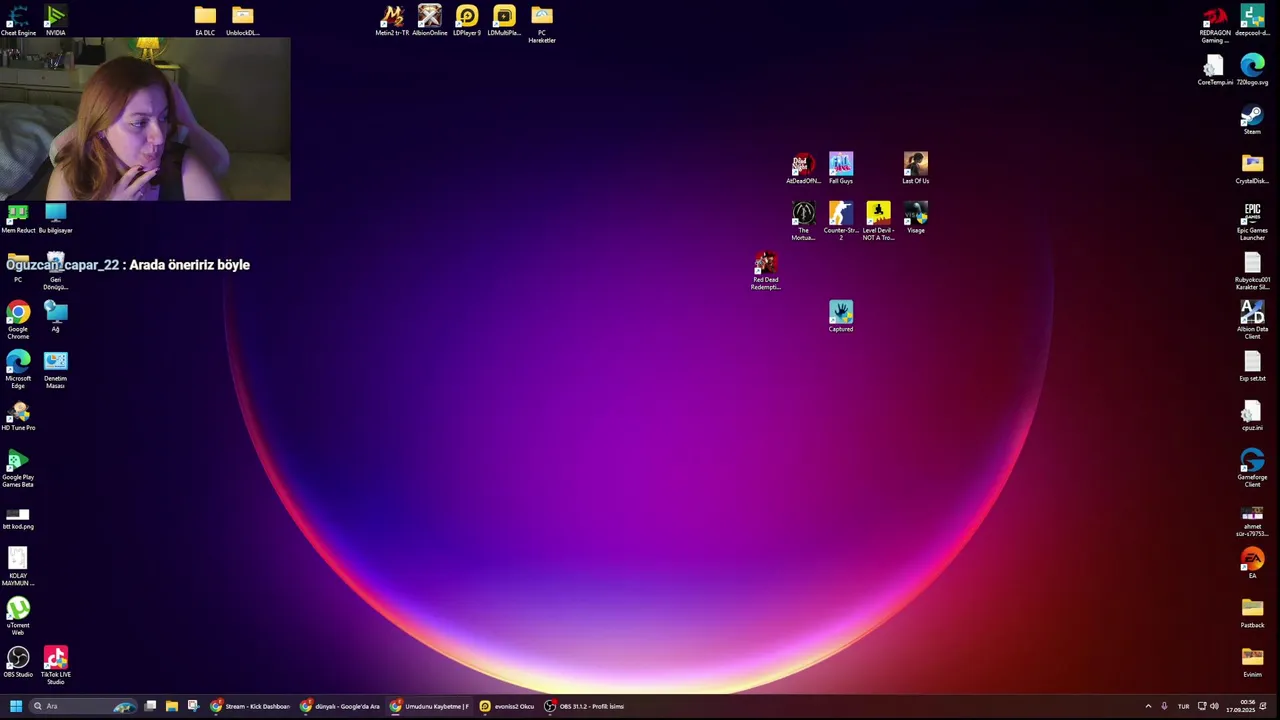The height and width of the screenshot is (720, 1280).
Task: Open the Ağ network icon
Action: [x=55, y=316]
